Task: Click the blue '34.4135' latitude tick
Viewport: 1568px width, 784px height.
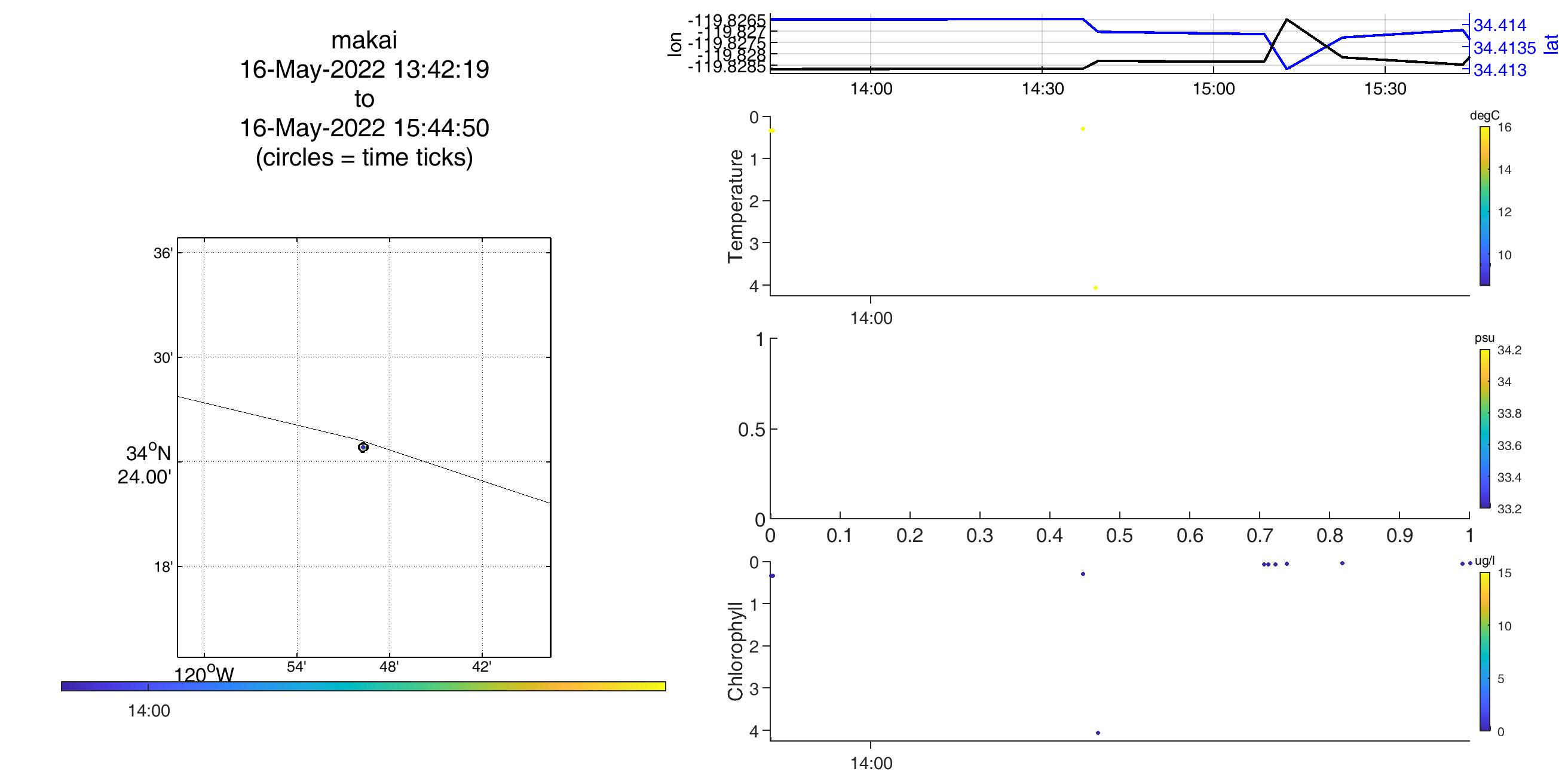Action: point(1505,47)
